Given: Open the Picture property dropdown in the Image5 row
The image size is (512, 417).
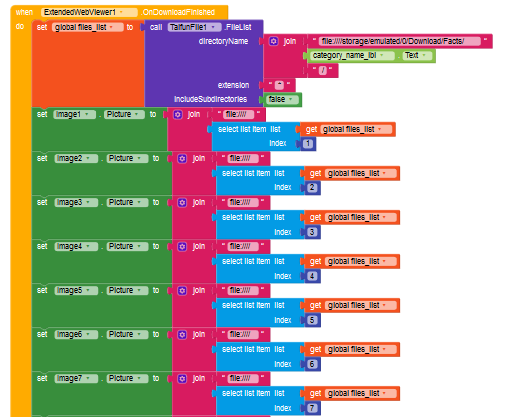Looking at the screenshot, I should (127, 290).
